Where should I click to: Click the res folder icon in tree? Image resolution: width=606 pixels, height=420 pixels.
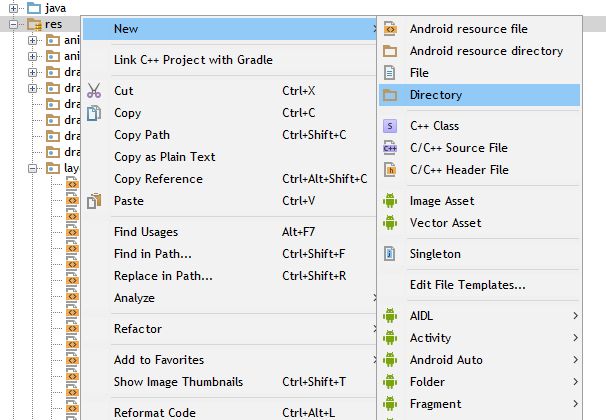[x=34, y=25]
